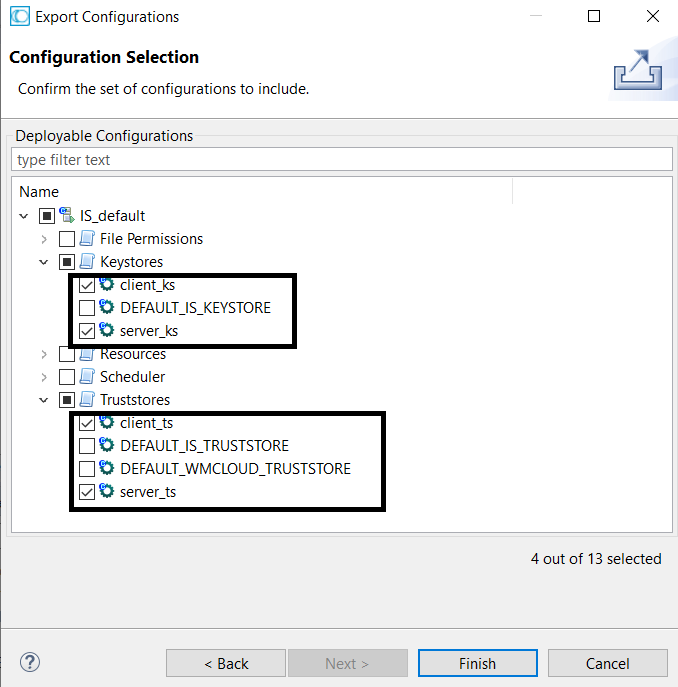Screen dimensions: 678x687
Task: Check the DEFAULT_WMCLOUD_TRUSTSTORE checkbox
Action: point(87,469)
